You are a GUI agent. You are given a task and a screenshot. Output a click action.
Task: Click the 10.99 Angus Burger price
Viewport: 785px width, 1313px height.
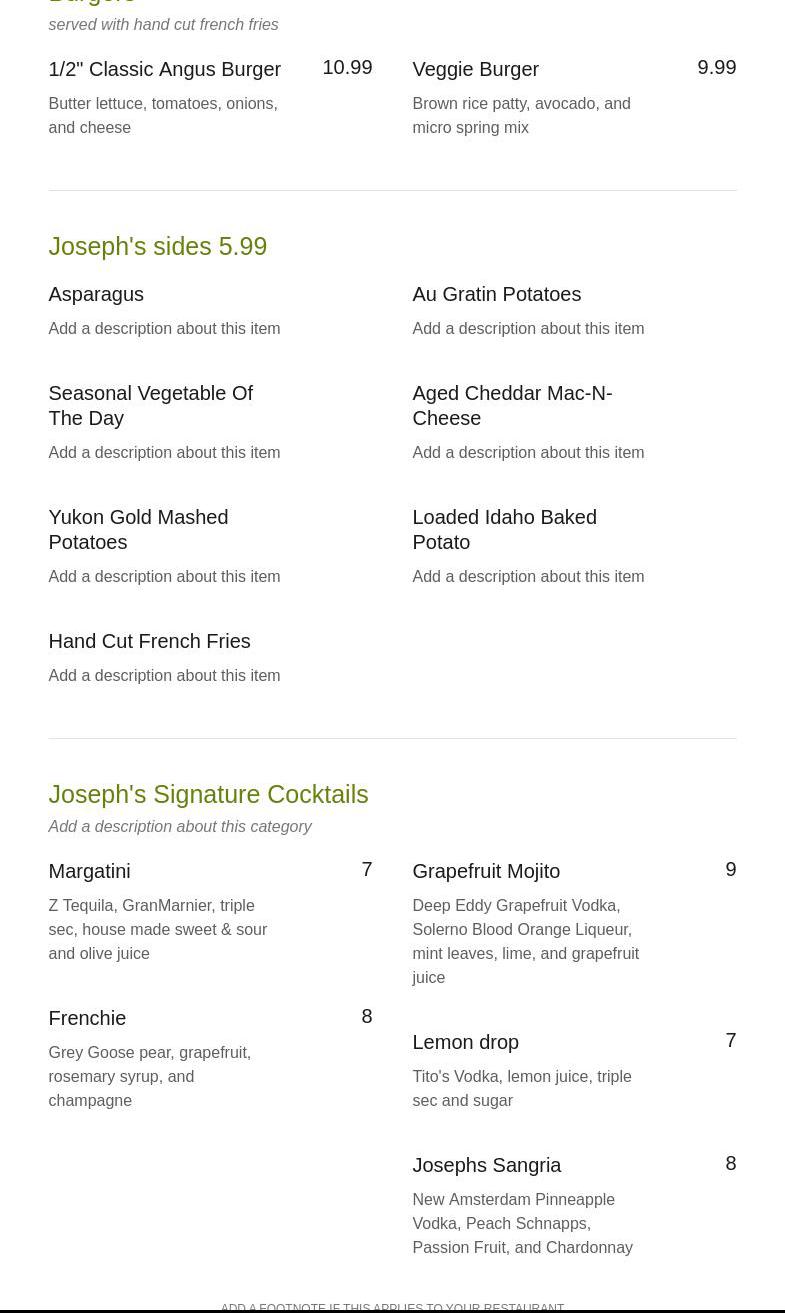[346, 67]
